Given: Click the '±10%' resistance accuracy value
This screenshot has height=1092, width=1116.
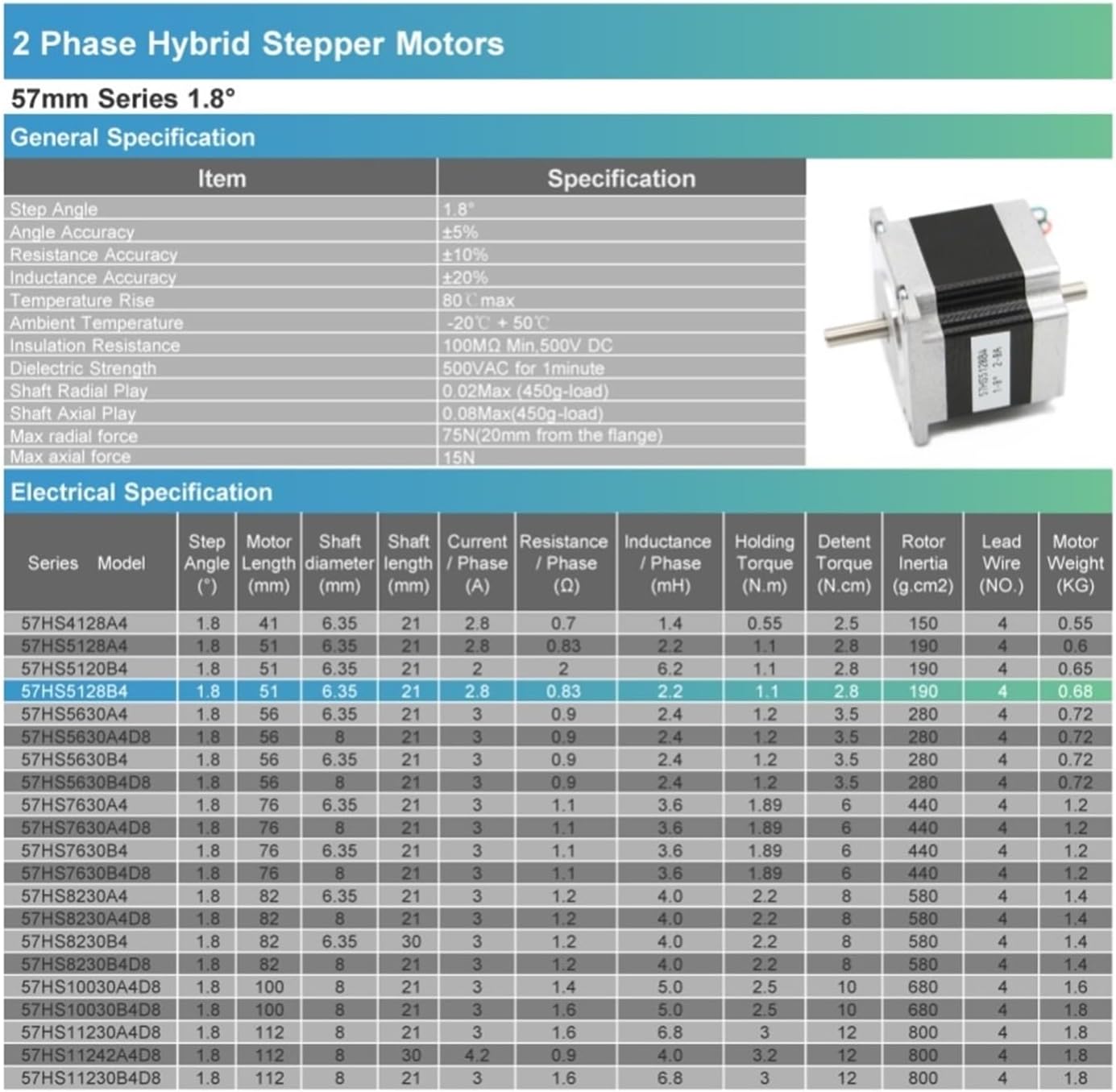Looking at the screenshot, I should click(x=465, y=255).
